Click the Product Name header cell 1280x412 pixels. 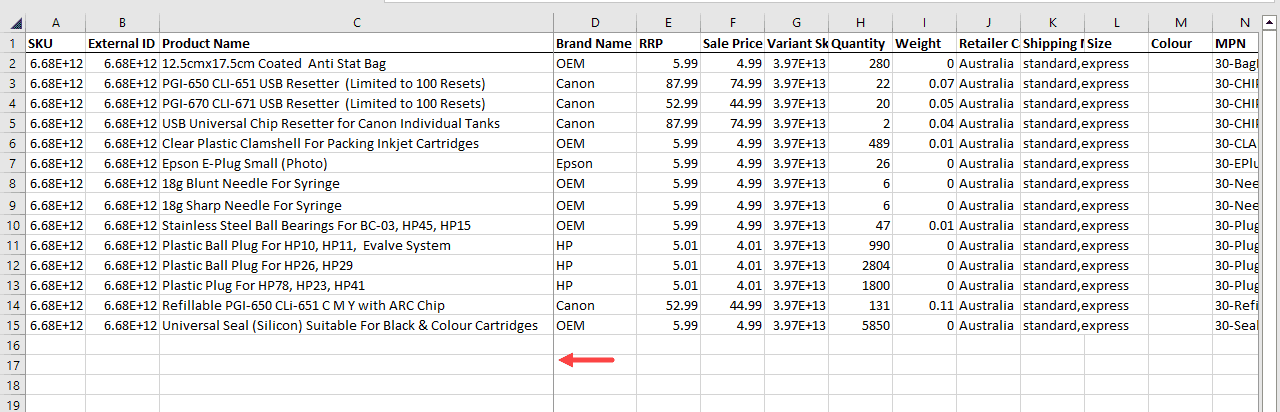click(x=356, y=43)
